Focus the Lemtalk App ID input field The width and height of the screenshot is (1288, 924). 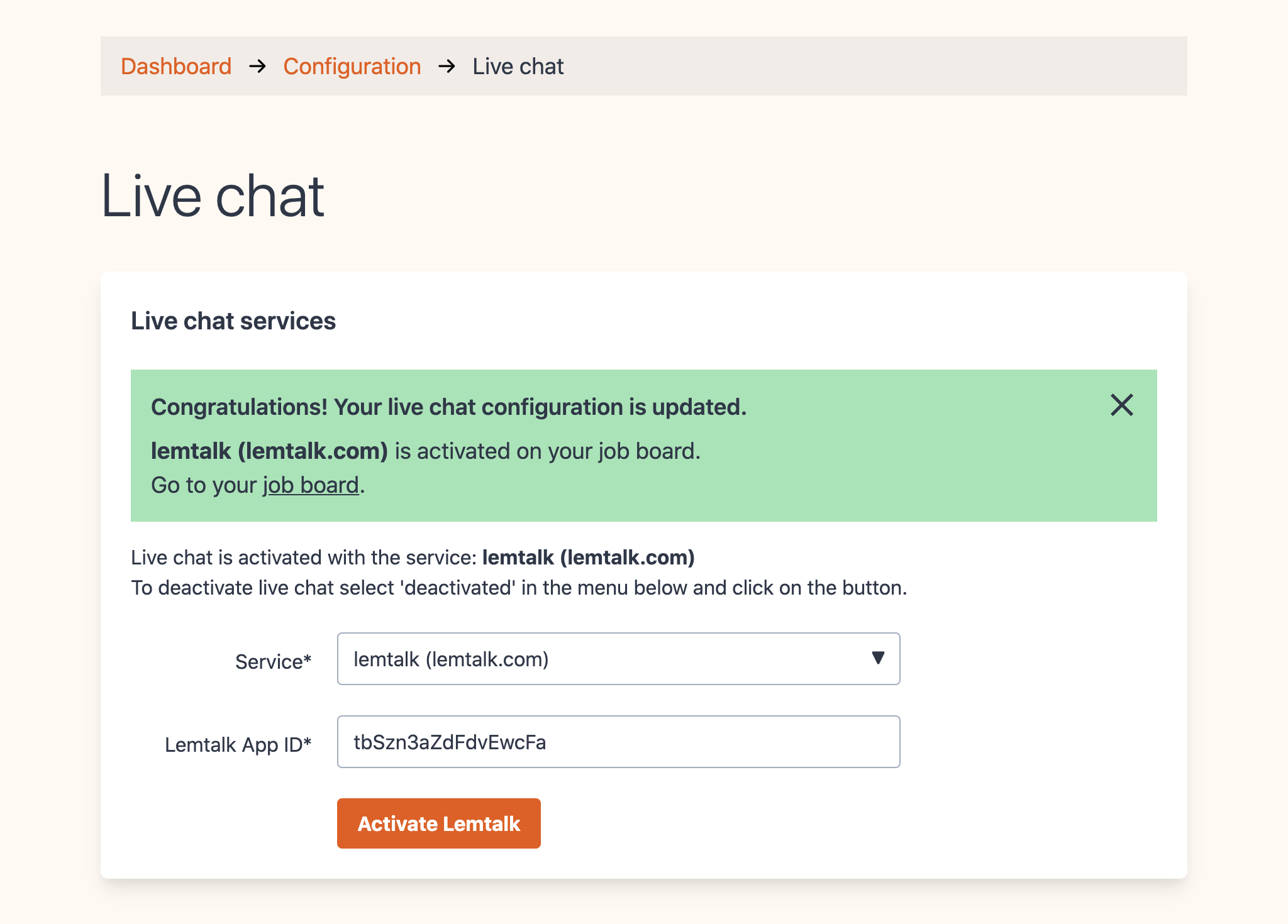tap(618, 742)
